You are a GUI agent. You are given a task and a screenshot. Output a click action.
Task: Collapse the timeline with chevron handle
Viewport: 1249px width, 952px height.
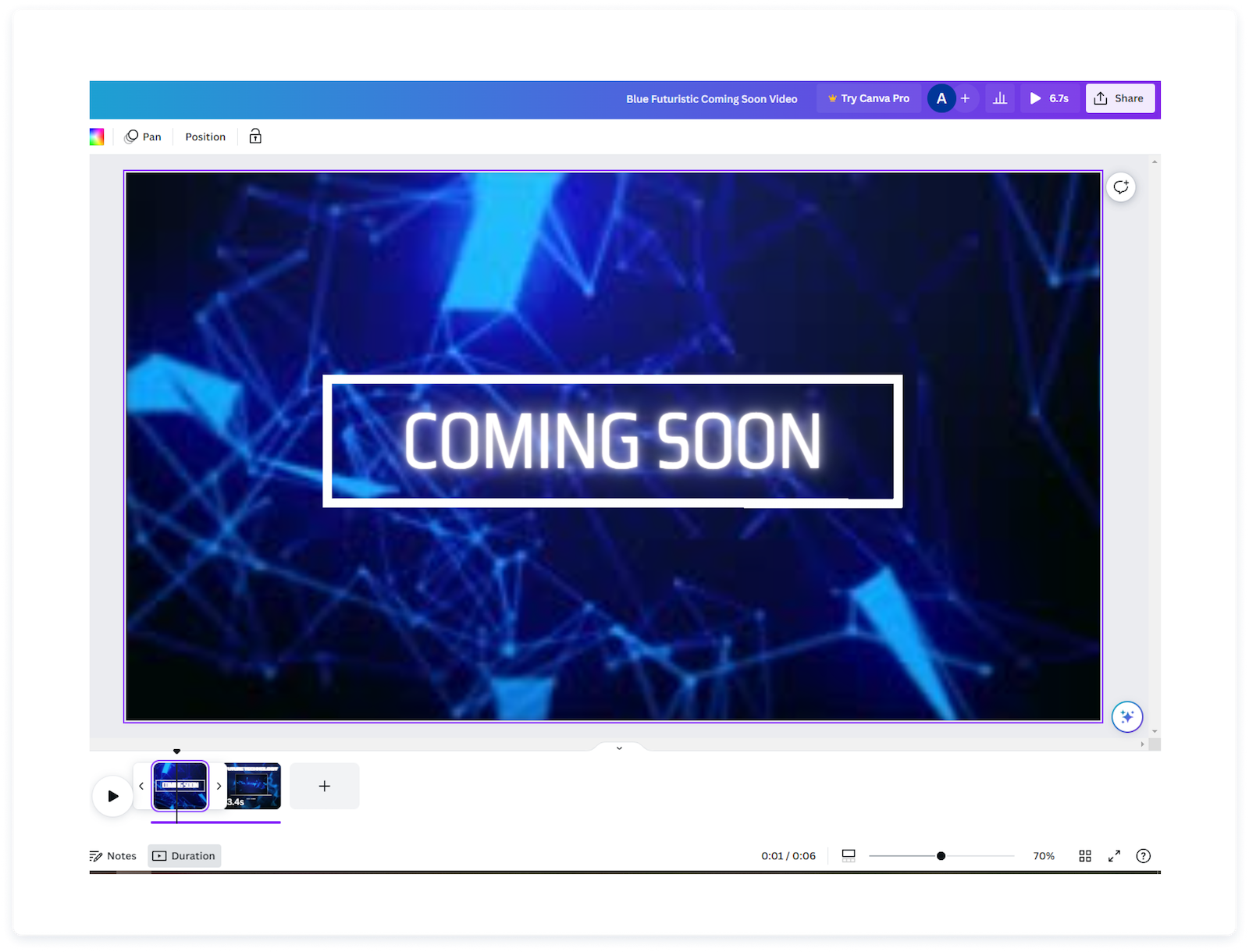click(x=619, y=748)
